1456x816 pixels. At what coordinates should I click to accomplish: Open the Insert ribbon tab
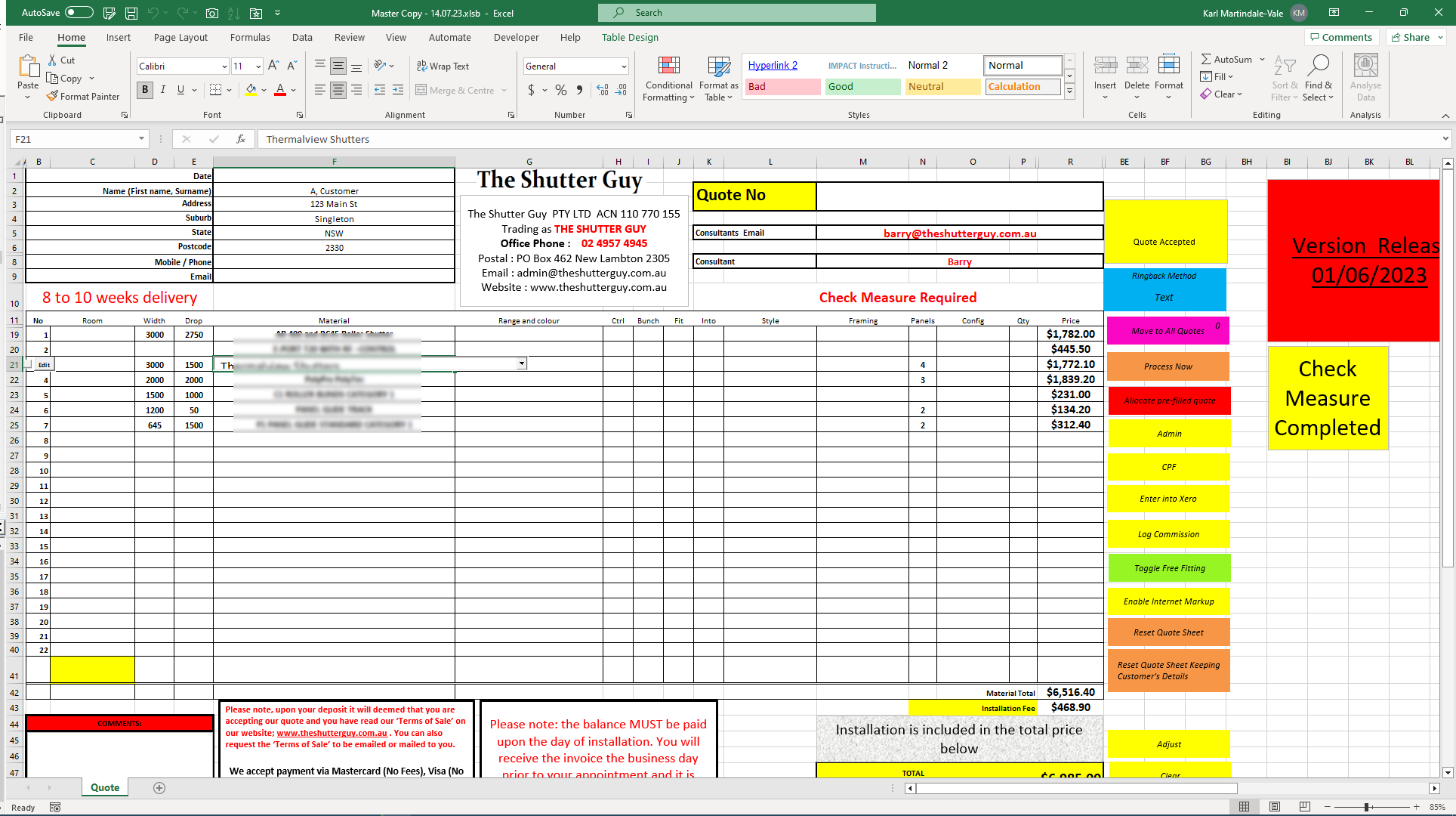coord(118,38)
